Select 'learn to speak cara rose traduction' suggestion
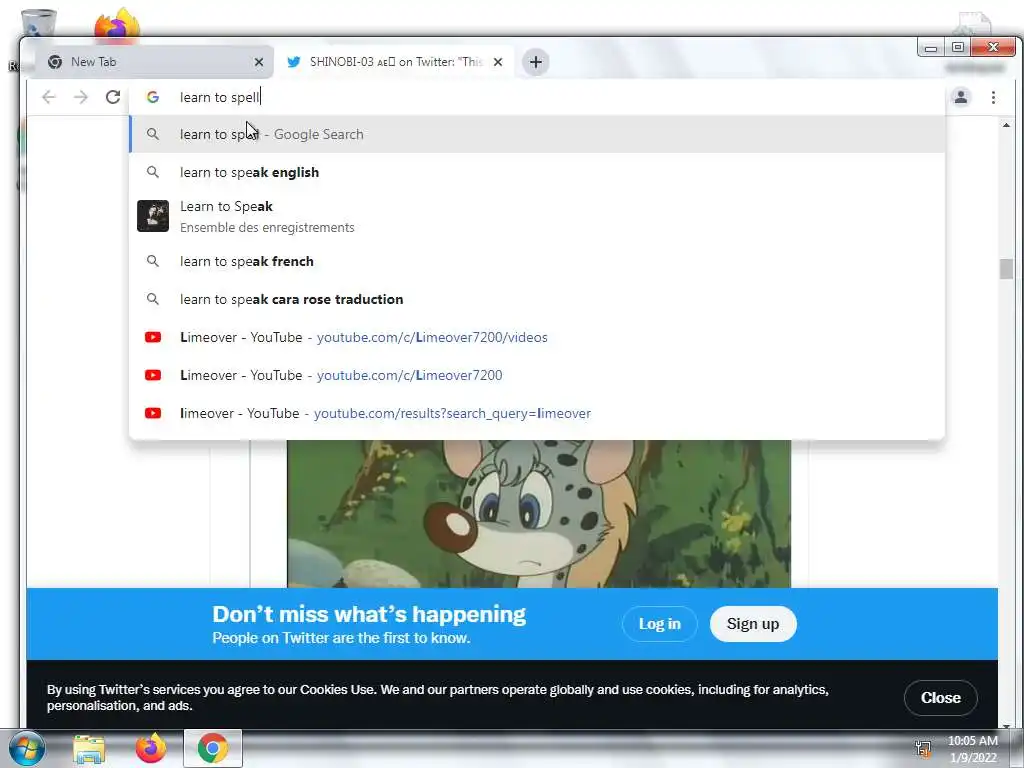 click(537, 299)
